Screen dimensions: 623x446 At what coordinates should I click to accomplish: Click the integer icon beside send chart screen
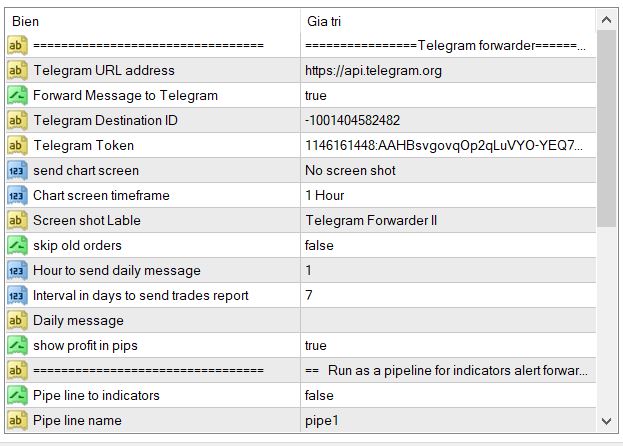tap(17, 171)
